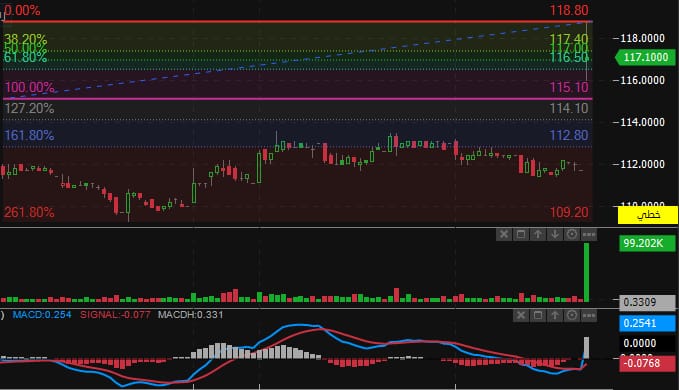Viewport: 679px width, 390px height.
Task: Maximize the volume indicator panel
Action: pos(521,234)
